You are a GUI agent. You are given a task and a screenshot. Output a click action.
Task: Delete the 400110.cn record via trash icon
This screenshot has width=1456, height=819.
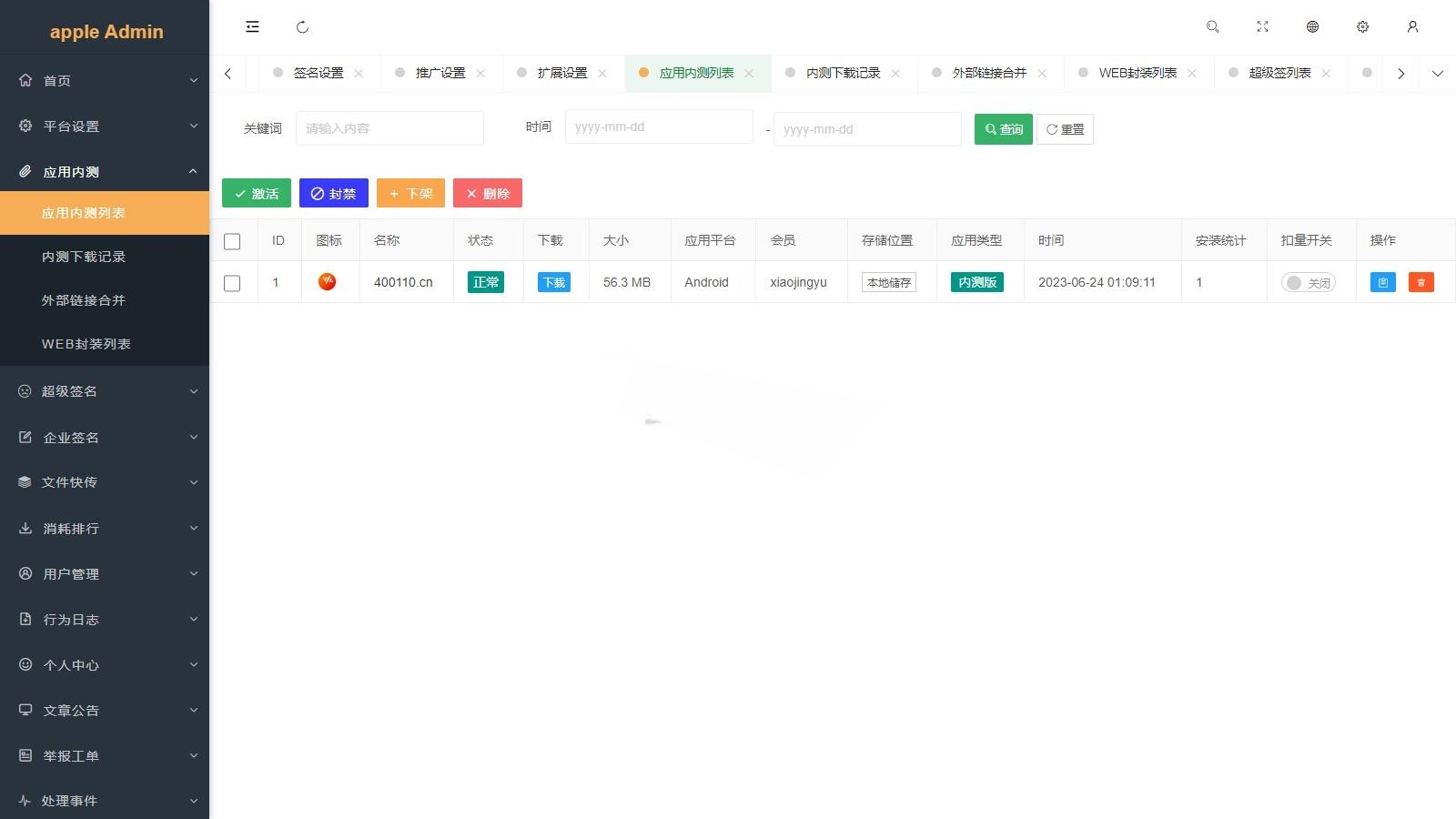tap(1421, 282)
